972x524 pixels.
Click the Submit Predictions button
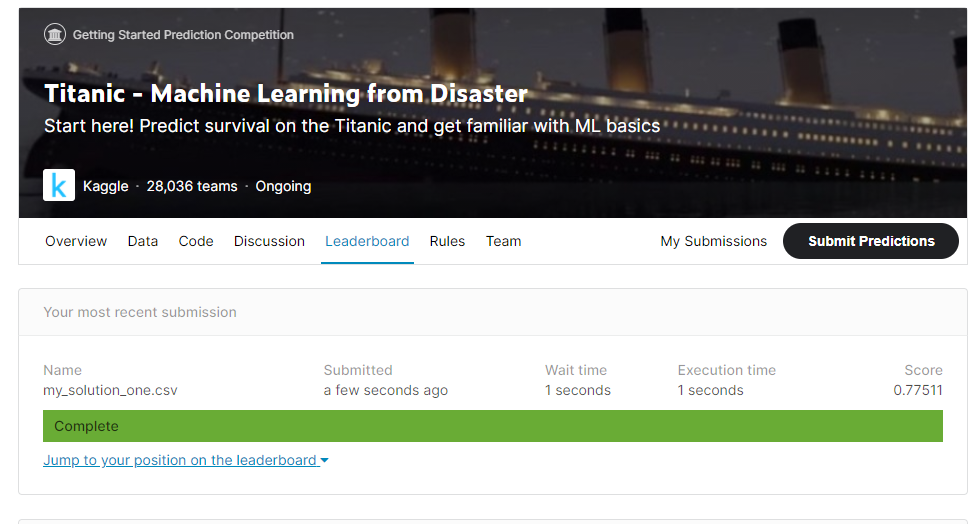click(x=871, y=241)
